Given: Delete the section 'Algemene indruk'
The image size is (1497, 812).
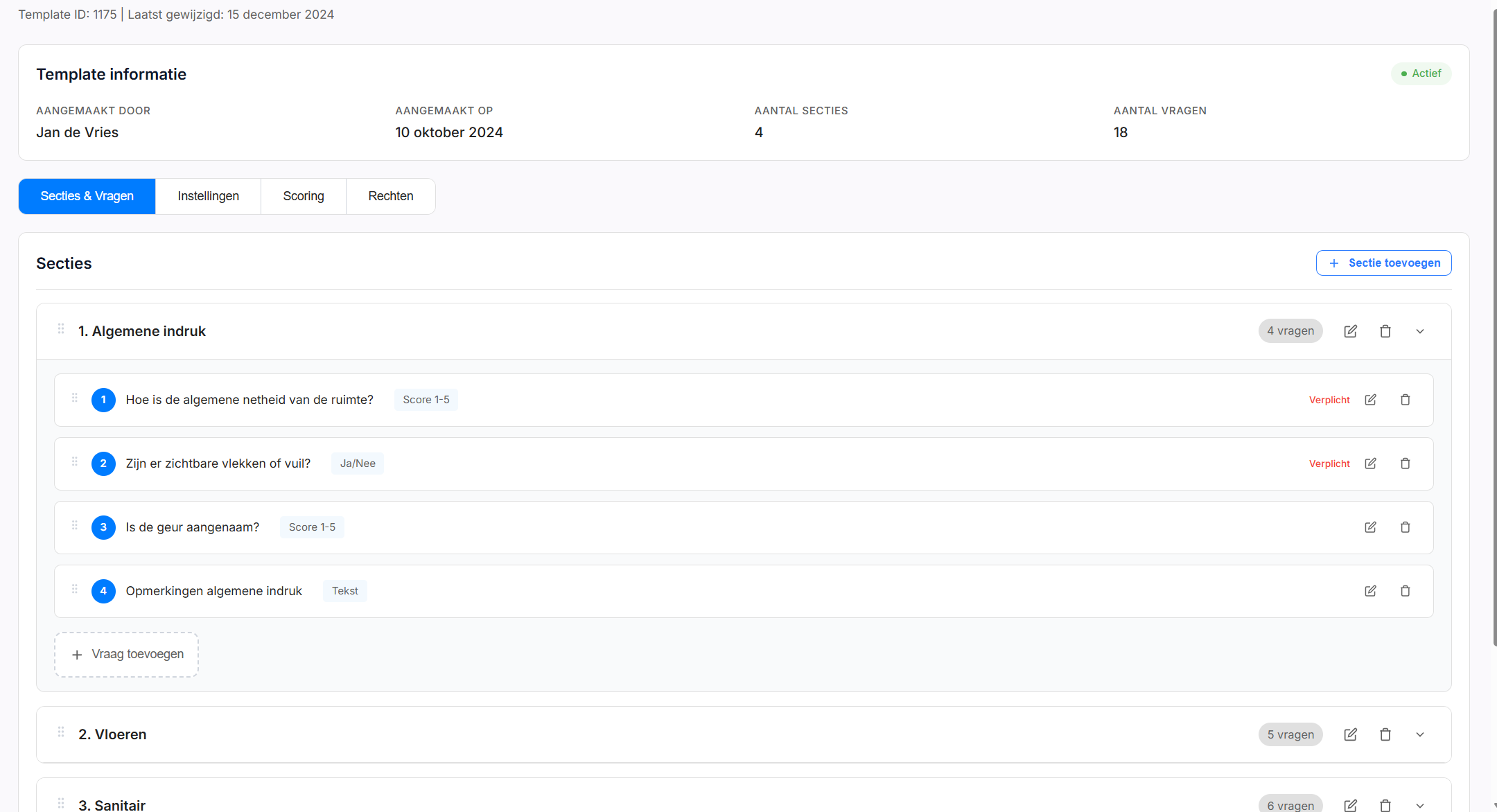Looking at the screenshot, I should [1385, 330].
